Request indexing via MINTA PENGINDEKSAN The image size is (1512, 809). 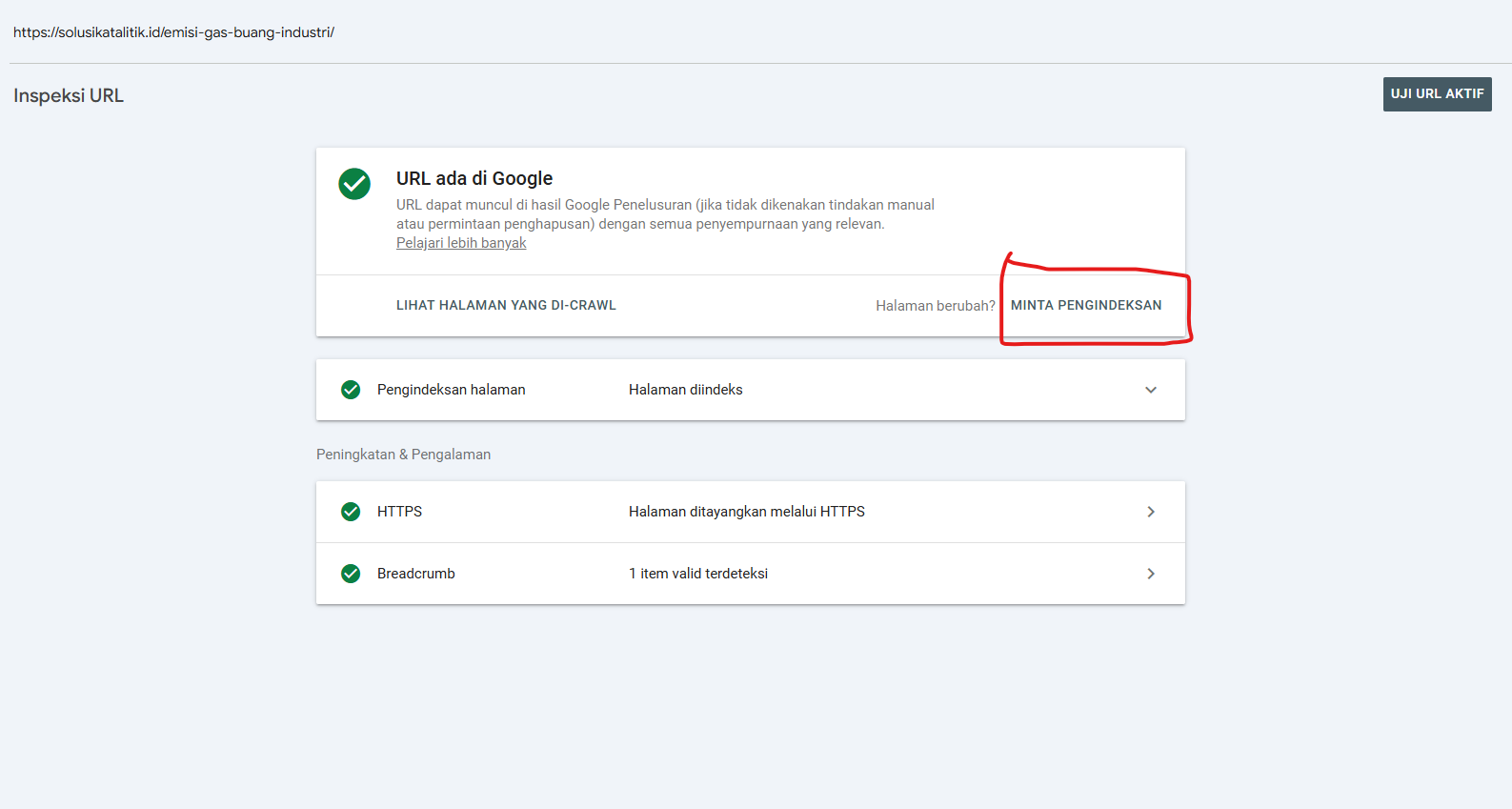(1086, 305)
